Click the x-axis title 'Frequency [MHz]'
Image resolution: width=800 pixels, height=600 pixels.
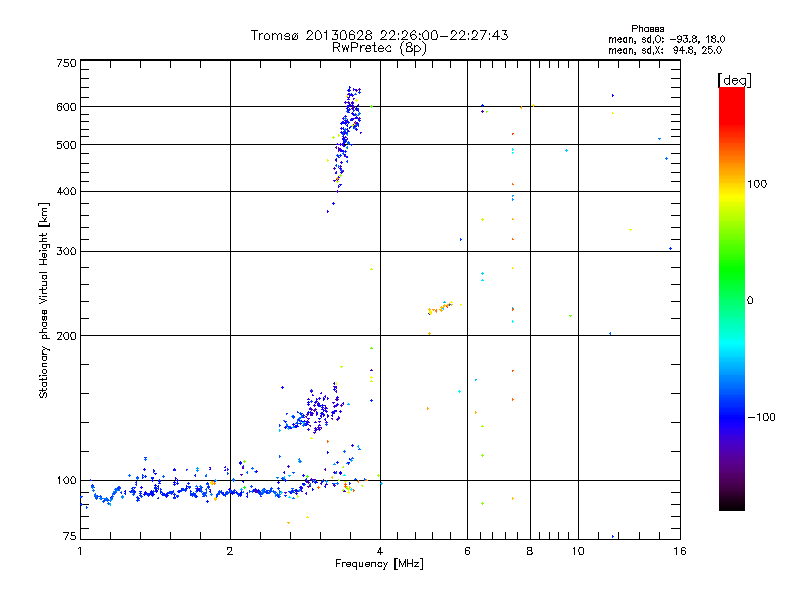(379, 564)
